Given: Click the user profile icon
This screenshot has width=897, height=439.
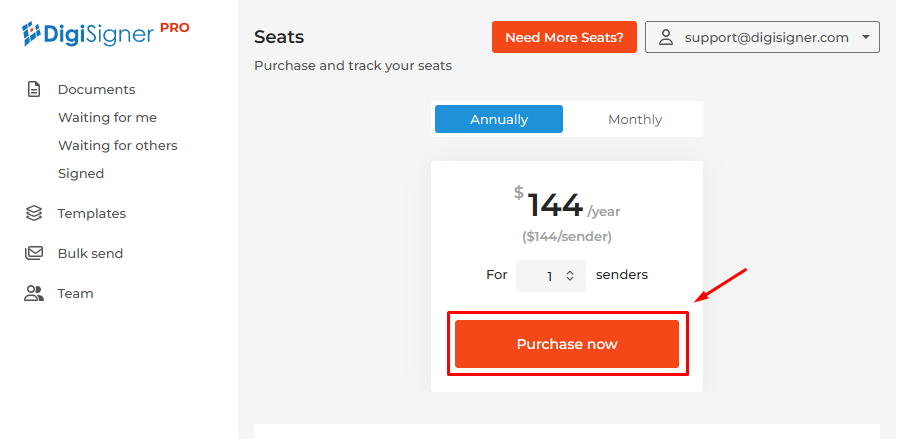Looking at the screenshot, I should 665,37.
